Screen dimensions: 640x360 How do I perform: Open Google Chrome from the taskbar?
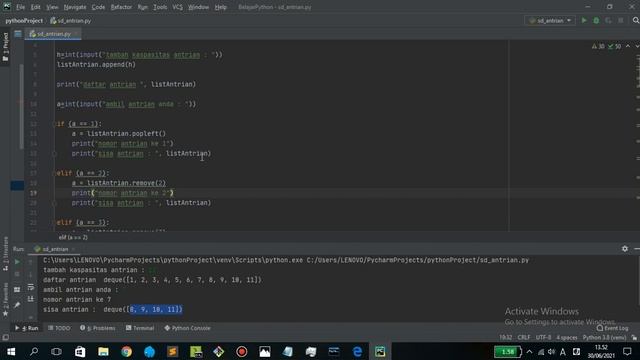pos(127,351)
